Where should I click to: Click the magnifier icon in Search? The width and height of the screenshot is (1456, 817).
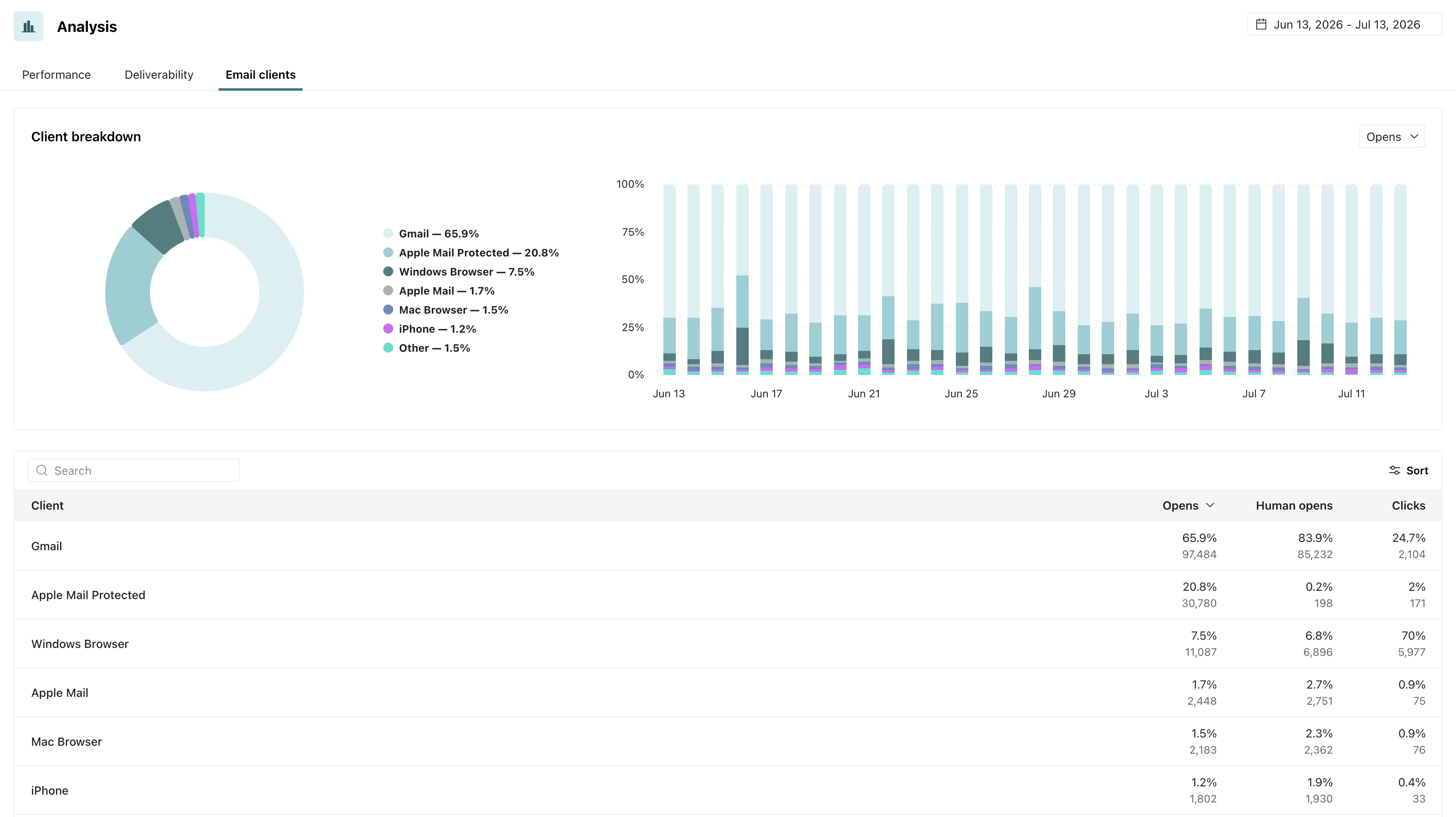click(42, 471)
